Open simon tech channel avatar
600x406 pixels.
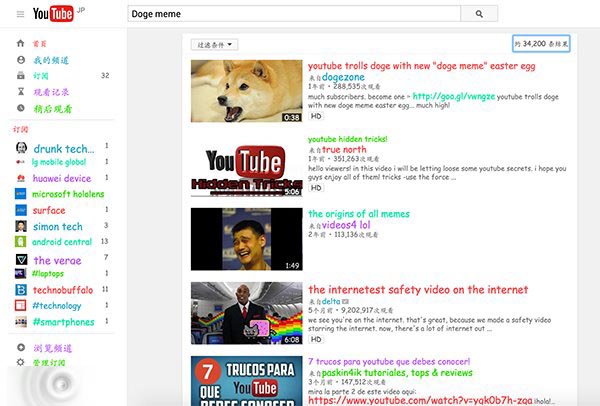(x=21, y=226)
